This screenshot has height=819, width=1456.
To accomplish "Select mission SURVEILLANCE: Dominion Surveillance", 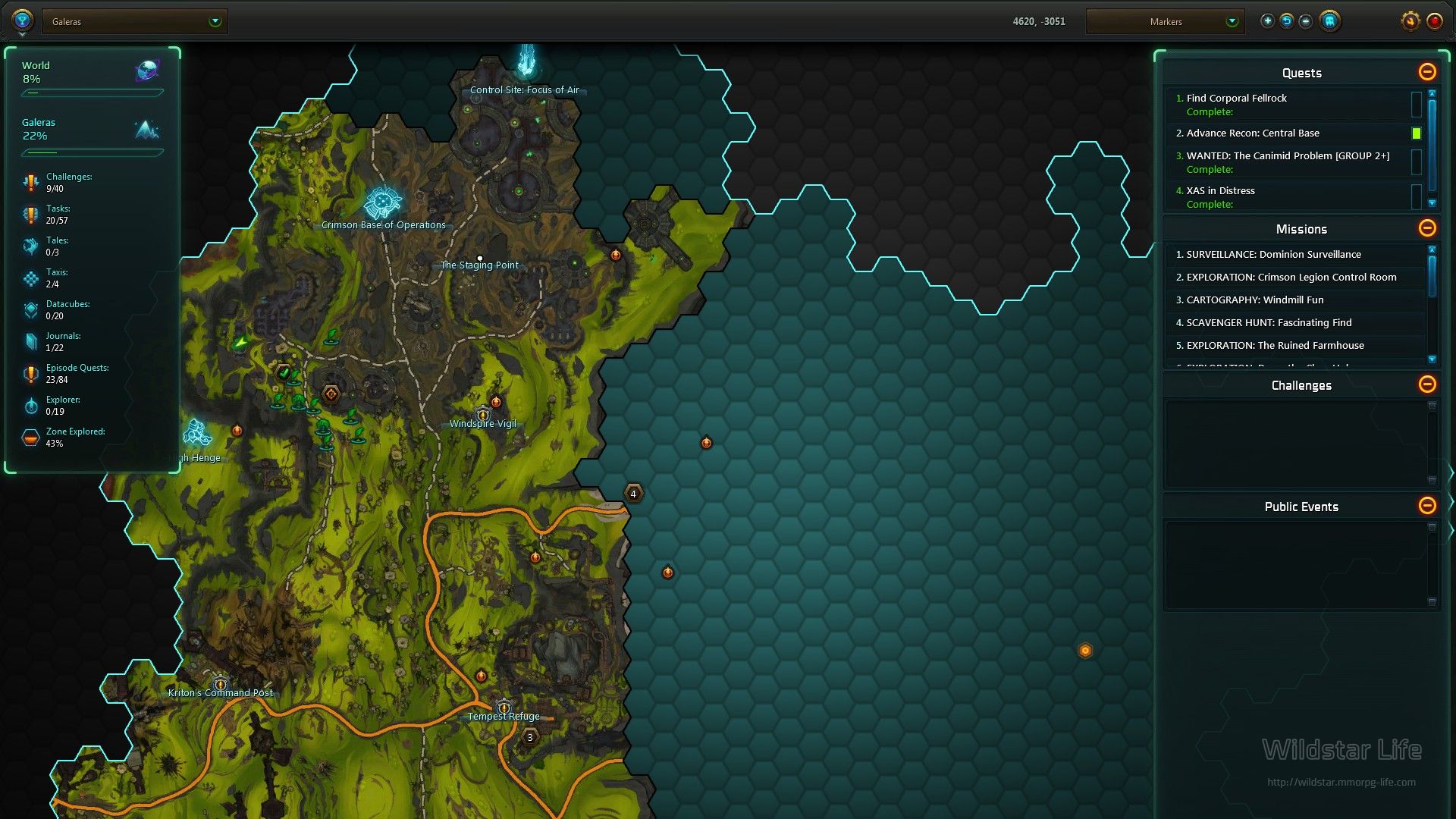I will click(x=1295, y=255).
